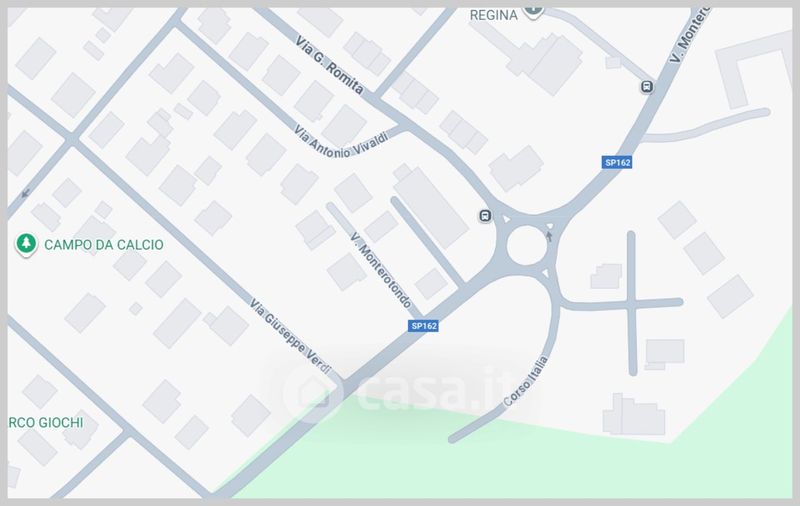Select the Via G. Romita street label
This screenshot has width=800, height=506.
[x=329, y=65]
